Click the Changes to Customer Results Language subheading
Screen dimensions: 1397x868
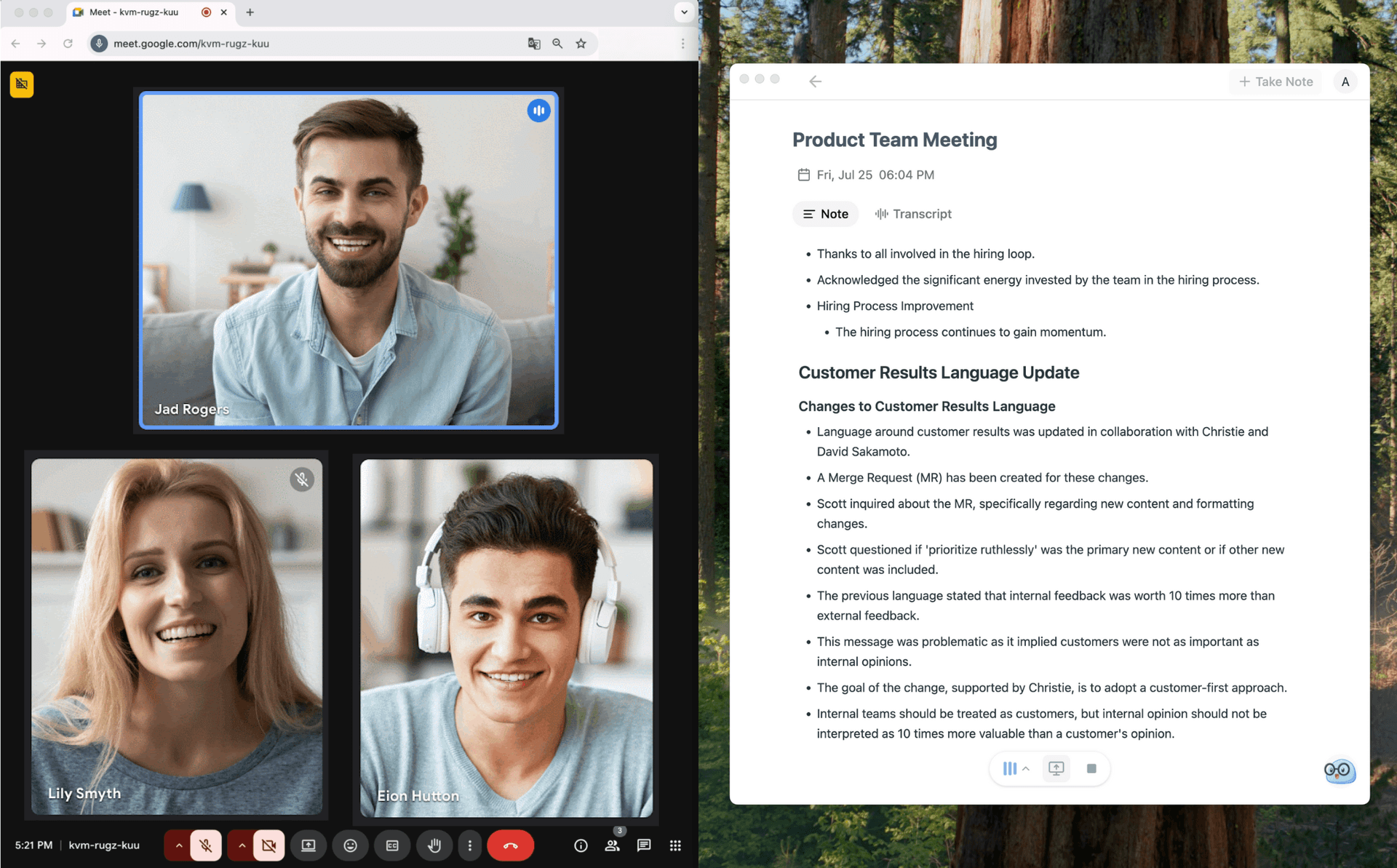pyautogui.click(x=926, y=406)
